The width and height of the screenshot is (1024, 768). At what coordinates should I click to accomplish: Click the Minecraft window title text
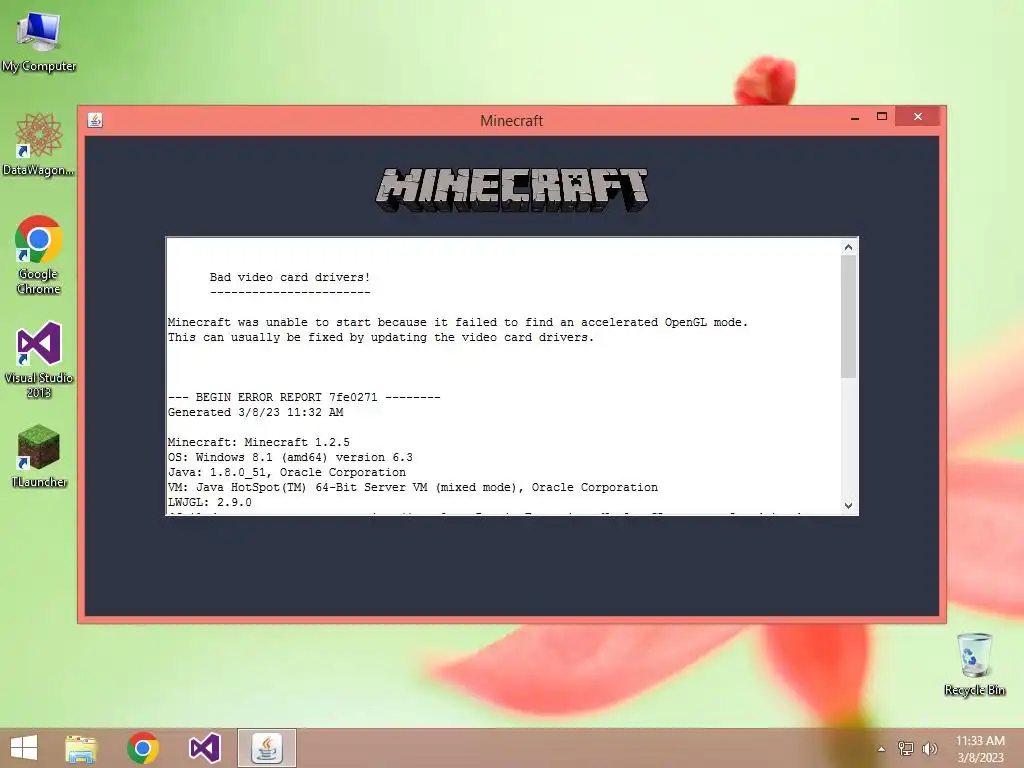(511, 121)
